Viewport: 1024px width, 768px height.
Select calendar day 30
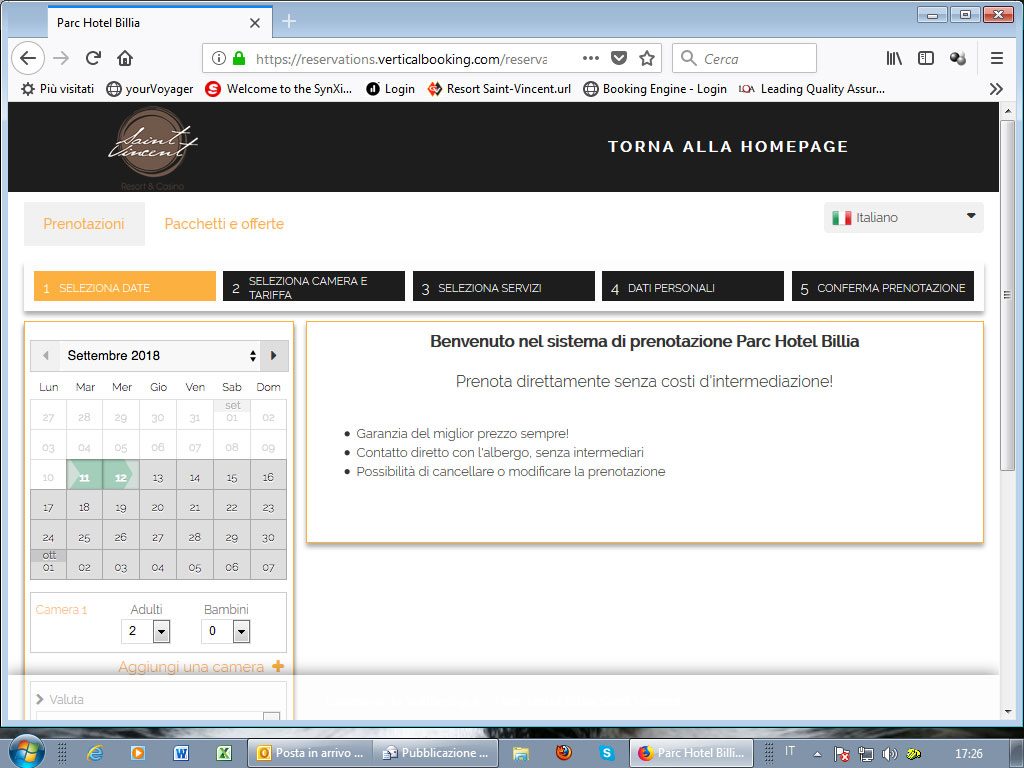[268, 537]
